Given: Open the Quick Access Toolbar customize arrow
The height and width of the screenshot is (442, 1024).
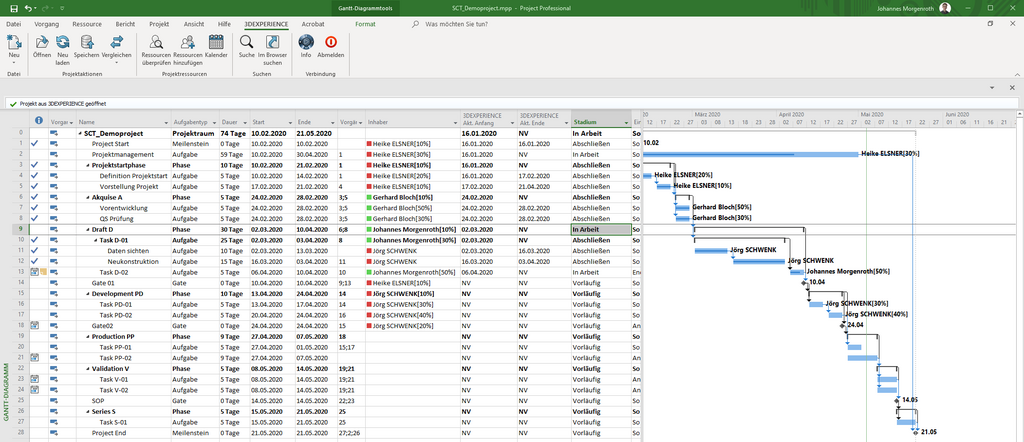Looking at the screenshot, I should click(61, 8).
